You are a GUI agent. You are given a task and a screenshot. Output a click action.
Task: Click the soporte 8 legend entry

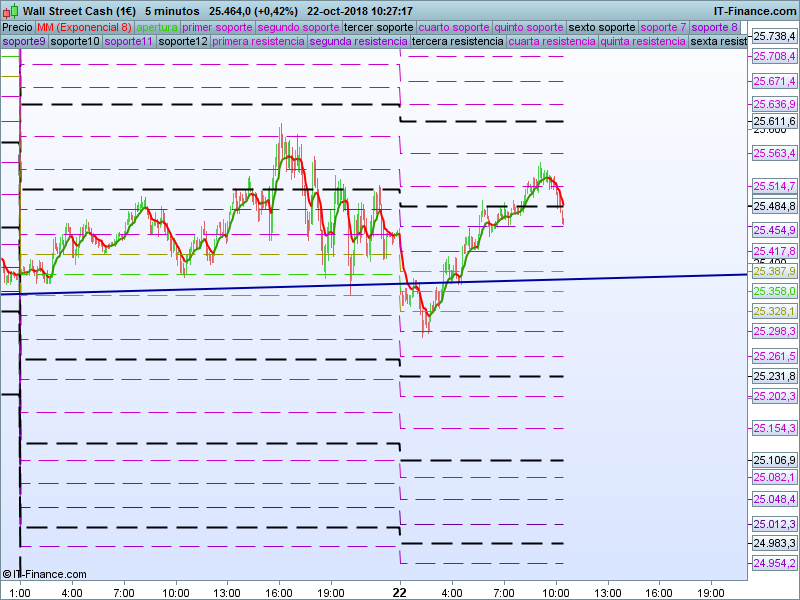point(714,28)
